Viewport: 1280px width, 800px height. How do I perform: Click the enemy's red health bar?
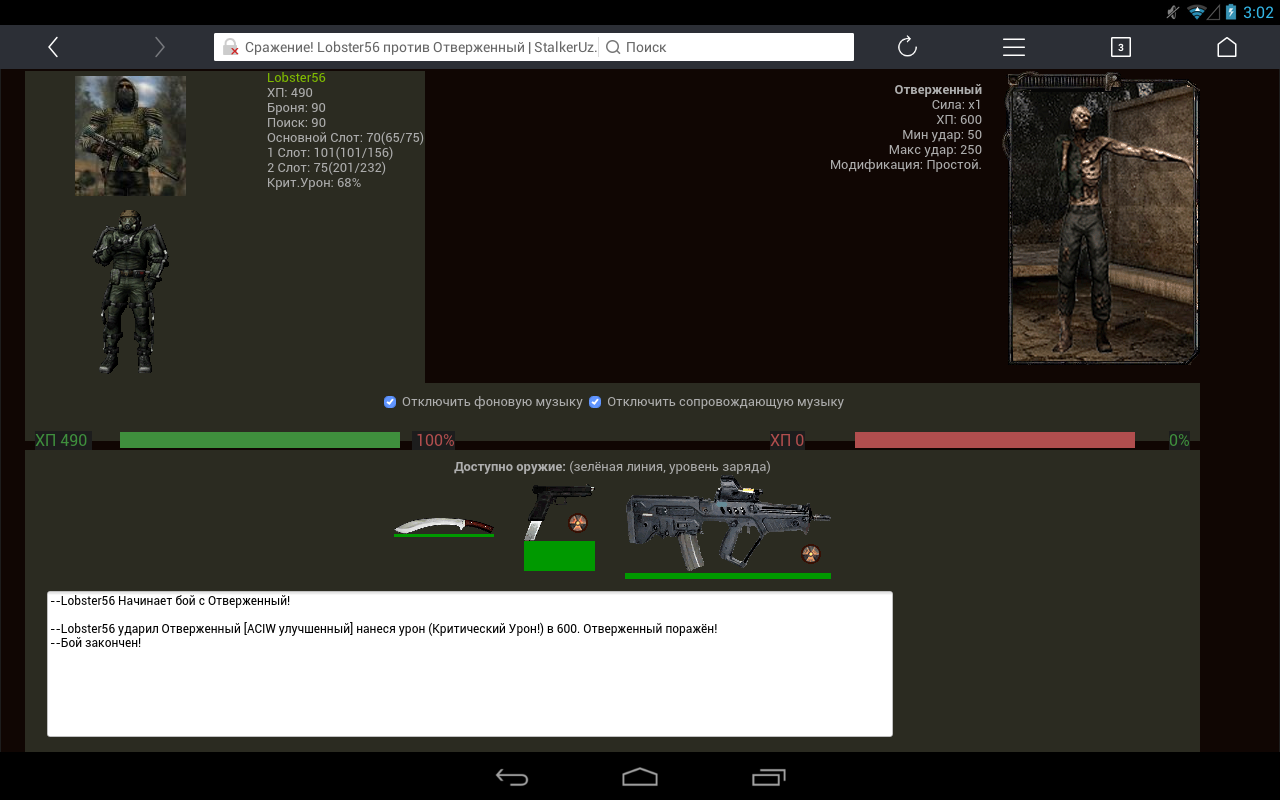click(995, 440)
